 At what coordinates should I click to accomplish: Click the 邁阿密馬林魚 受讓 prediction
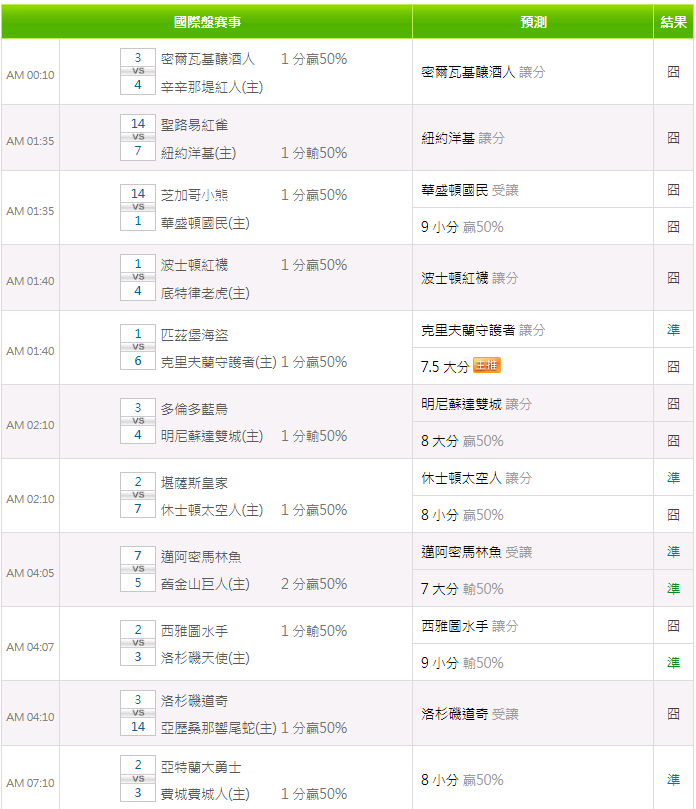point(476,552)
